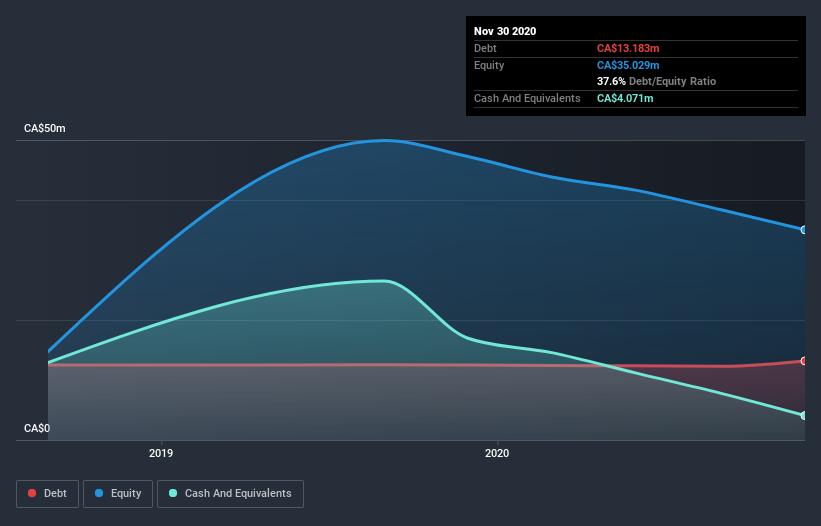Click the 2020 x-axis label
821x526 pixels.
497,453
